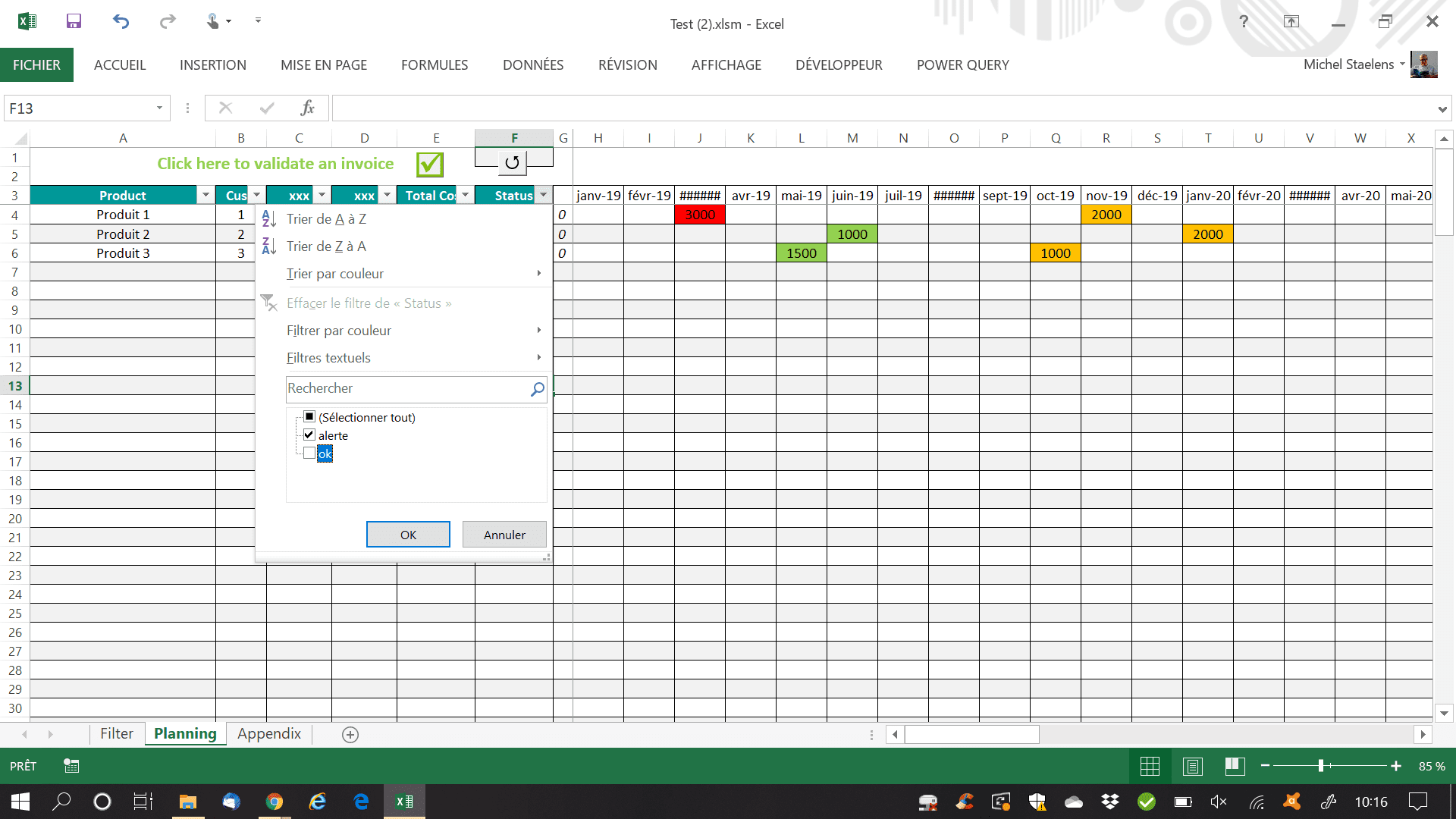Uncheck the alerte filter checkbox
The height and width of the screenshot is (819, 1456).
pyautogui.click(x=309, y=435)
